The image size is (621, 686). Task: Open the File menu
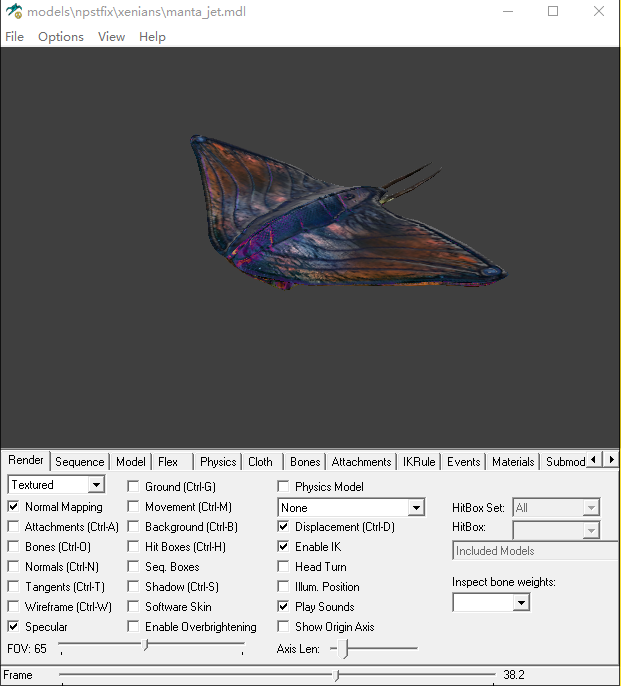14,37
